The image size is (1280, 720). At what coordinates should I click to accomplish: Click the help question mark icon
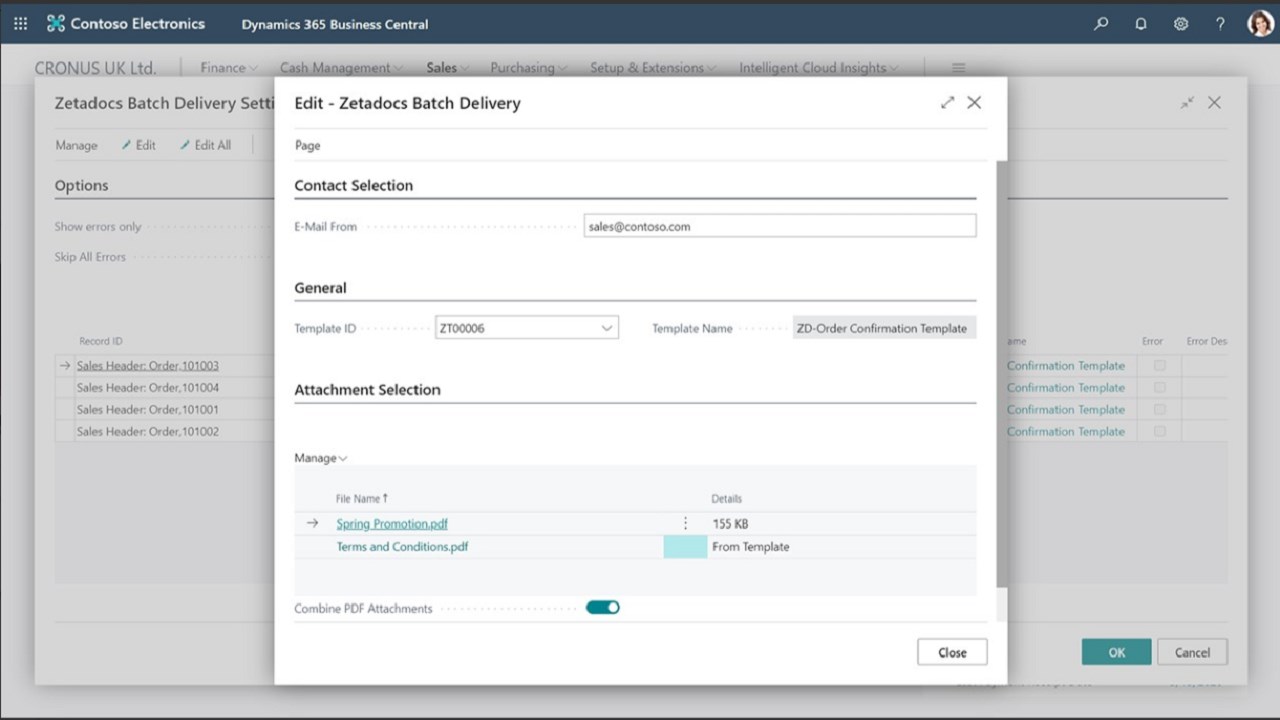coord(1220,23)
